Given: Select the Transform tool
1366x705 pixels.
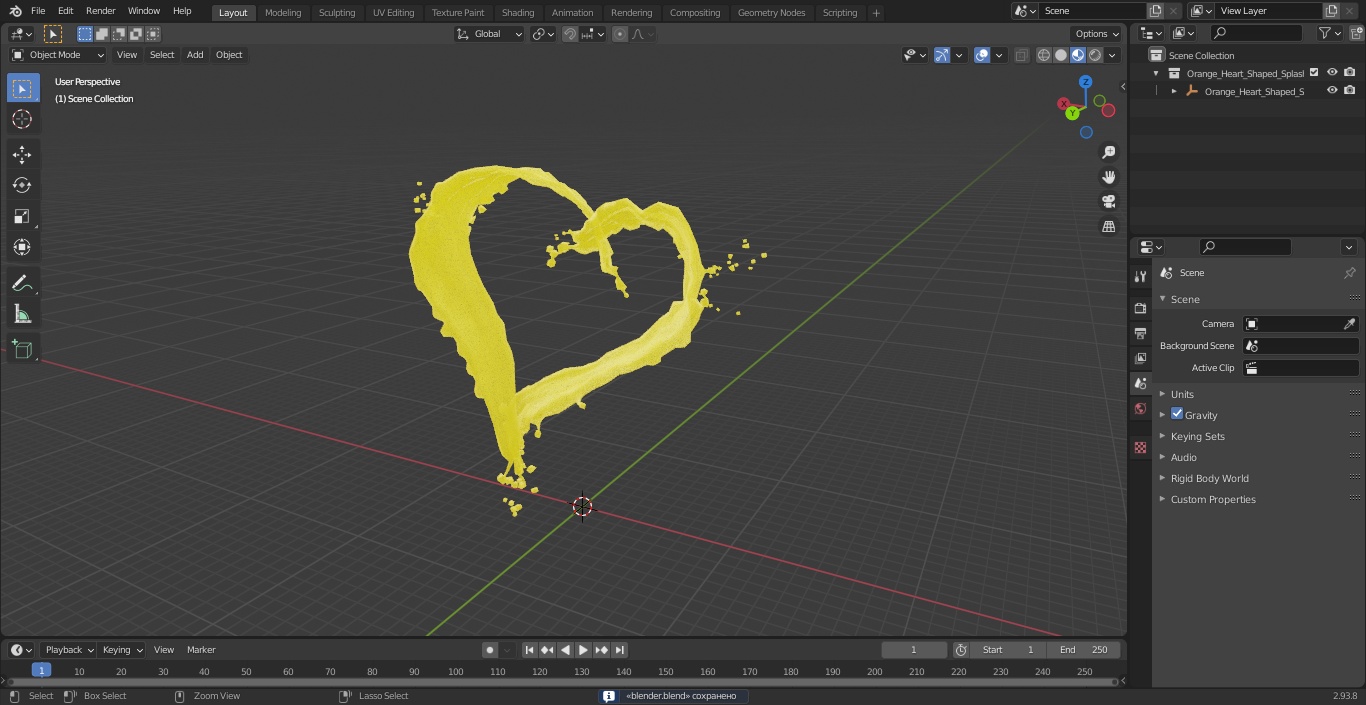Looking at the screenshot, I should pos(22,247).
